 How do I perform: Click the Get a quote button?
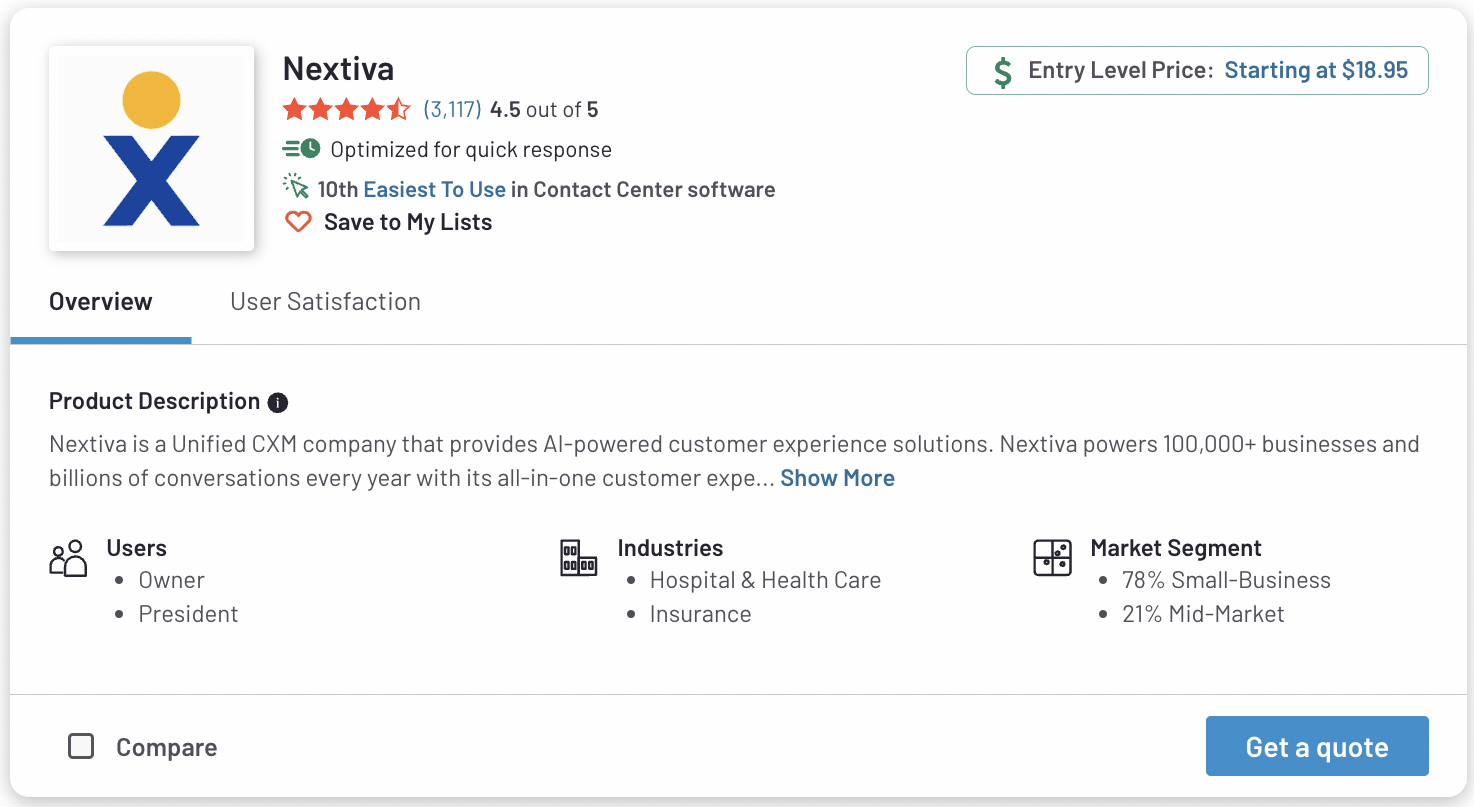click(1317, 746)
